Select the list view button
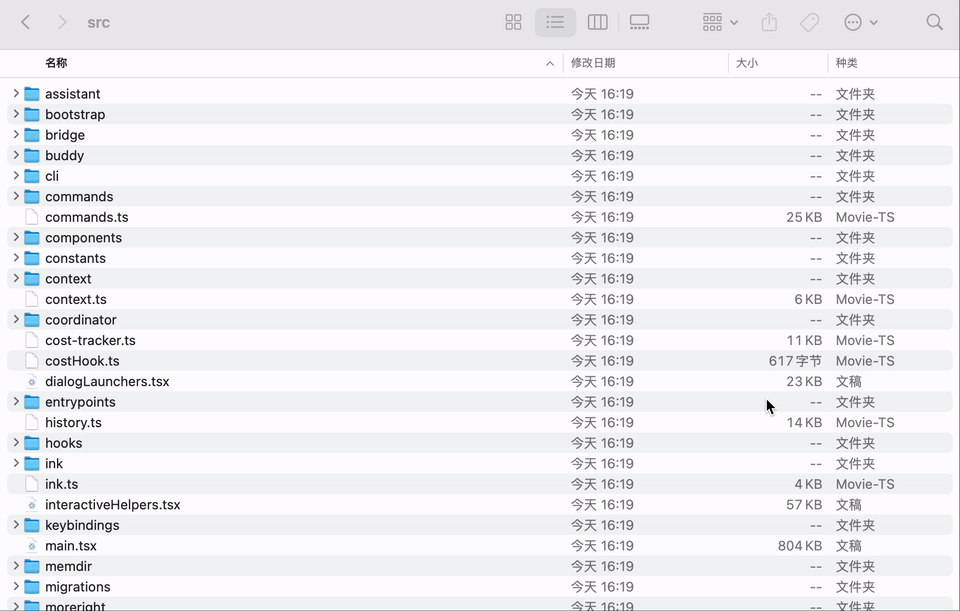The width and height of the screenshot is (960, 611). [555, 22]
